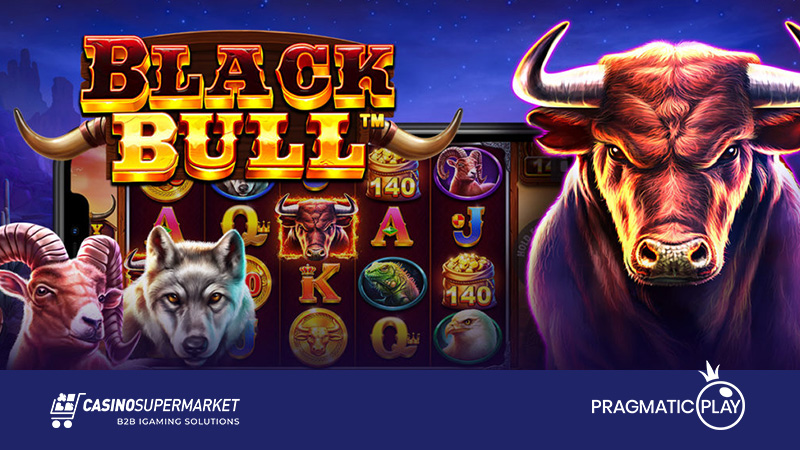Click the crown atop the Pragmatic Play logo
Viewport: 800px width, 450px height.
[709, 372]
